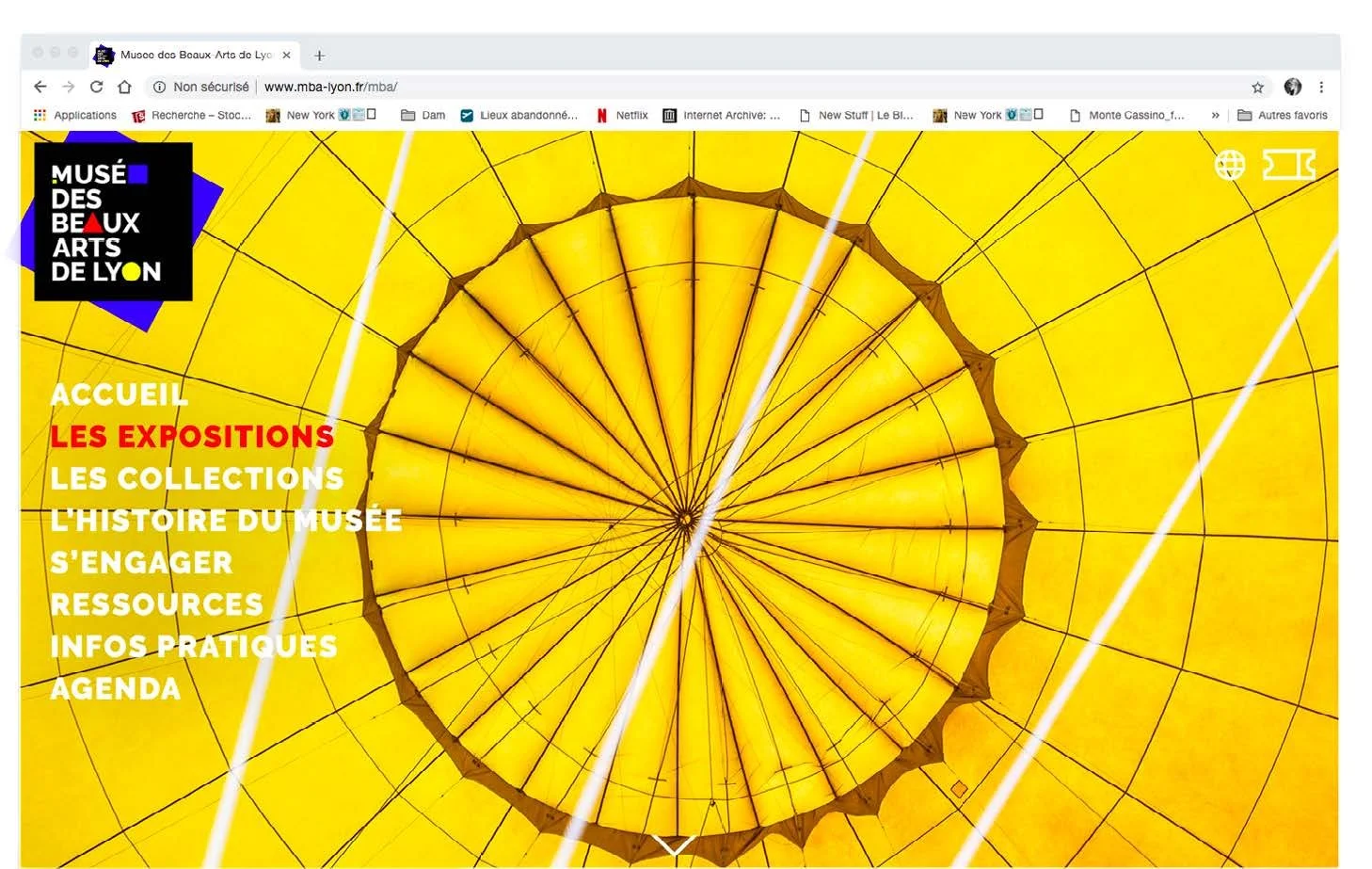Open the Ressources section
This screenshot has height=869, width=1372.
coord(156,603)
